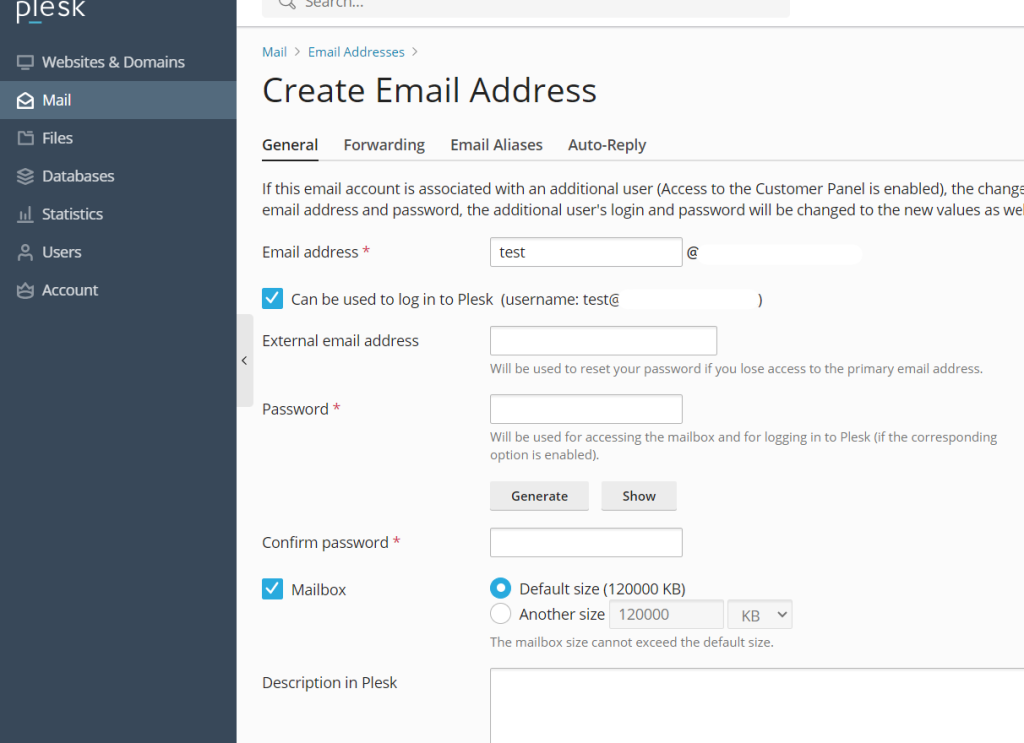Click the Databases stack icon

click(x=25, y=176)
